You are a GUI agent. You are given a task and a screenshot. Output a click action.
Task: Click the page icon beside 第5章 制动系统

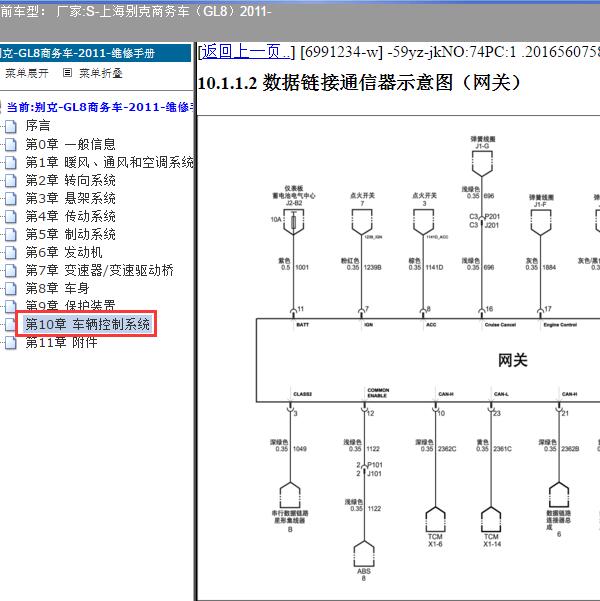(11, 235)
